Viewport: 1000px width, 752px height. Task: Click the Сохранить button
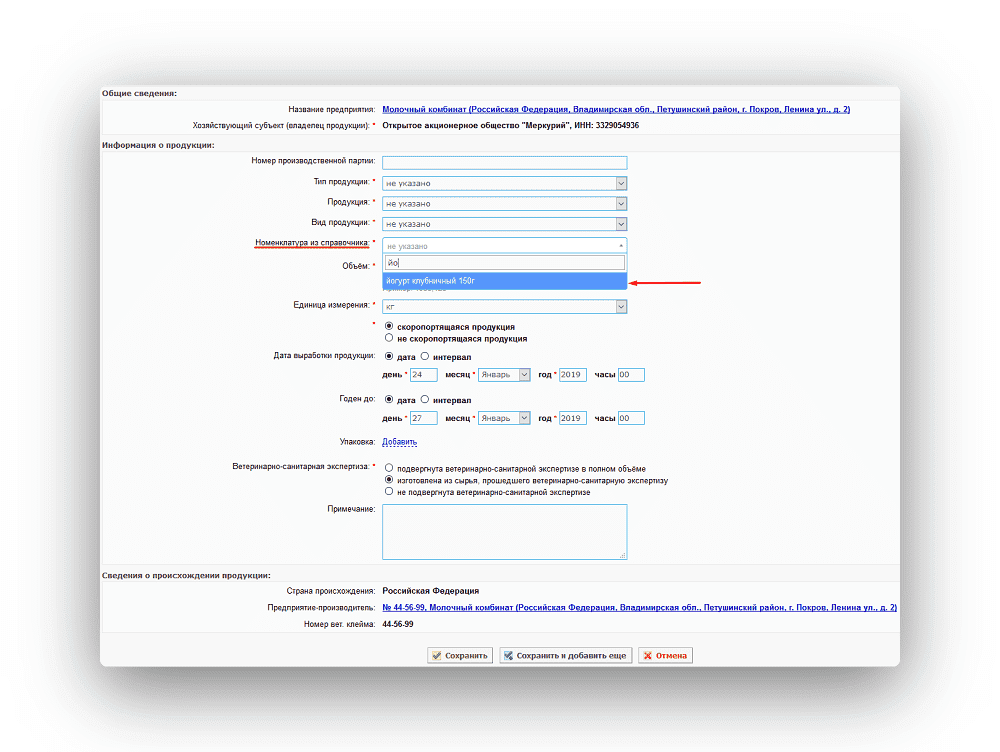coord(460,655)
